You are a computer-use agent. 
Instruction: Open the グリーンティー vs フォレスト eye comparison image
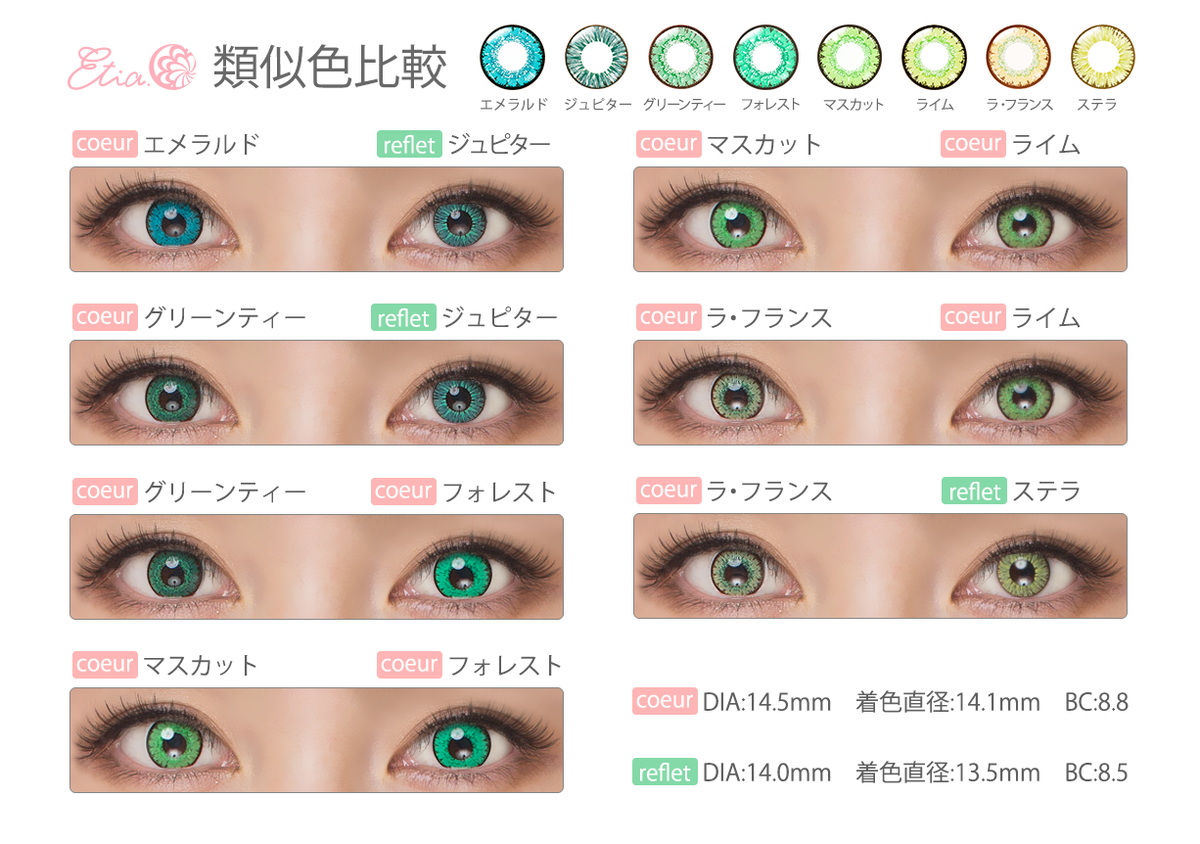pos(316,567)
